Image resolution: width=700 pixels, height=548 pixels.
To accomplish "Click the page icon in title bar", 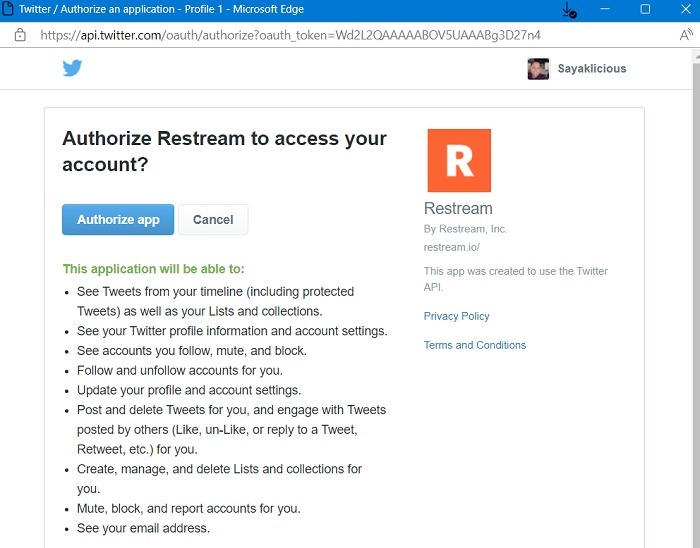I will point(8,9).
